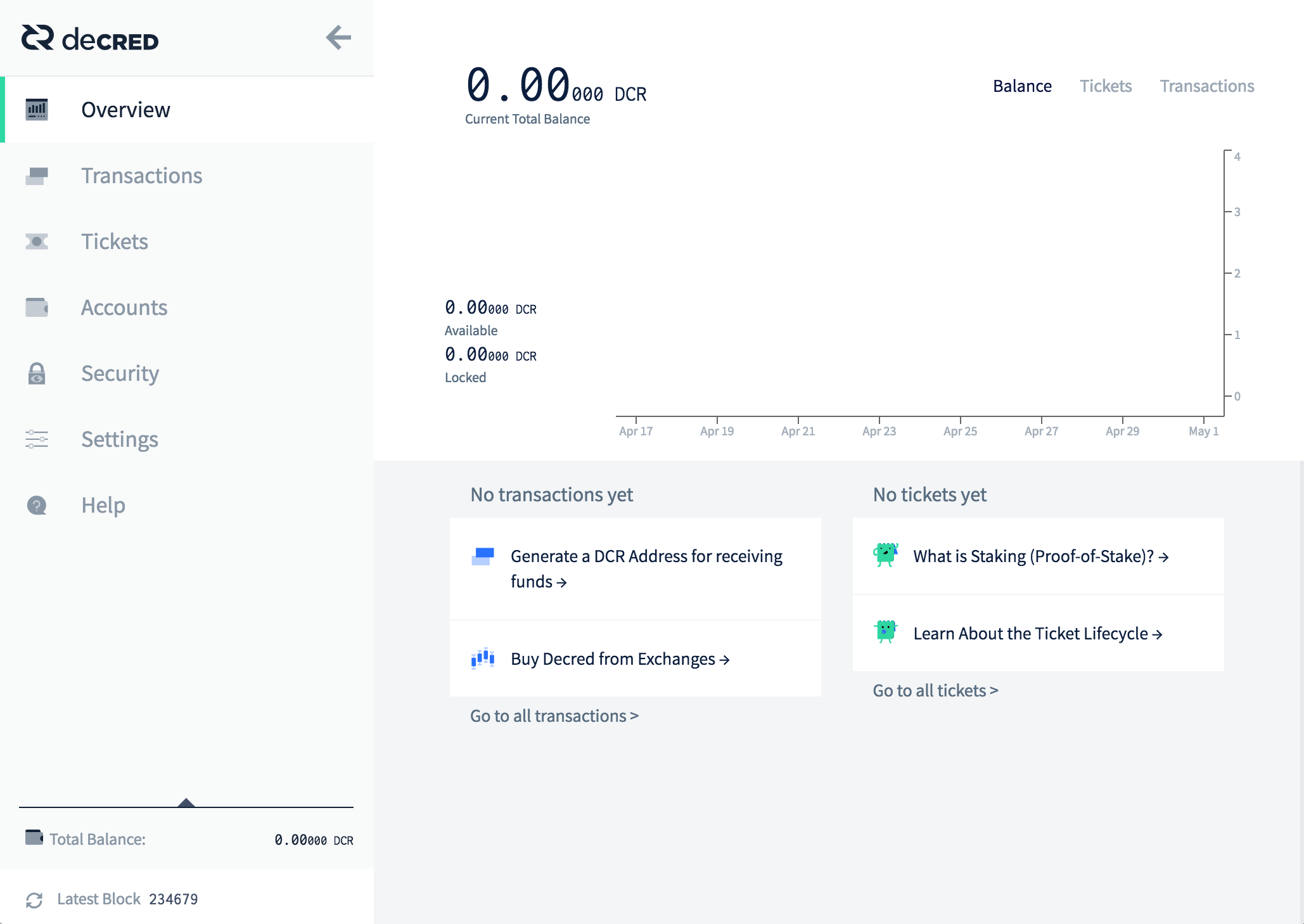This screenshot has height=924, width=1304.
Task: Go to Tickets in the sidebar
Action: click(187, 241)
